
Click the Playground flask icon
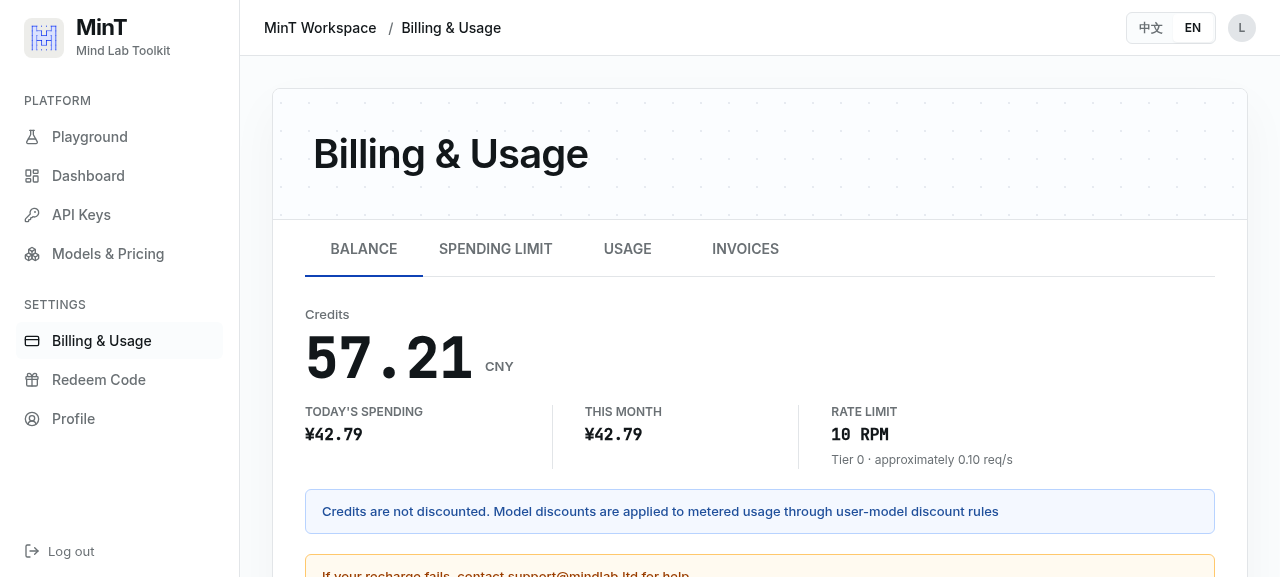pyautogui.click(x=32, y=137)
